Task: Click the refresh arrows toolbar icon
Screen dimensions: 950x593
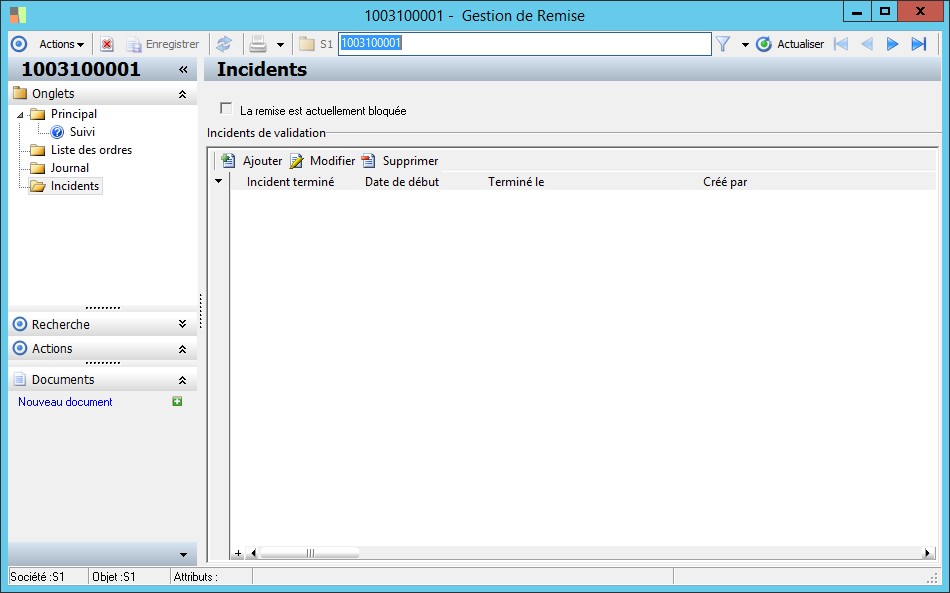Action: (x=224, y=44)
